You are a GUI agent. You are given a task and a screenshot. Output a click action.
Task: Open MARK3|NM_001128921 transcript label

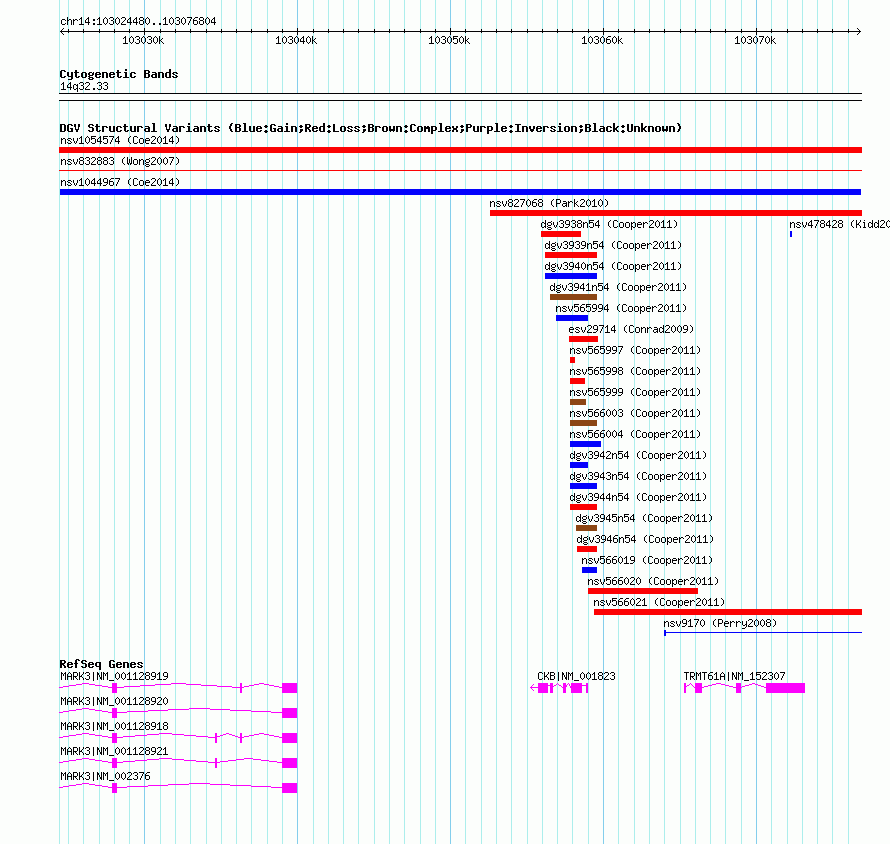[114, 751]
